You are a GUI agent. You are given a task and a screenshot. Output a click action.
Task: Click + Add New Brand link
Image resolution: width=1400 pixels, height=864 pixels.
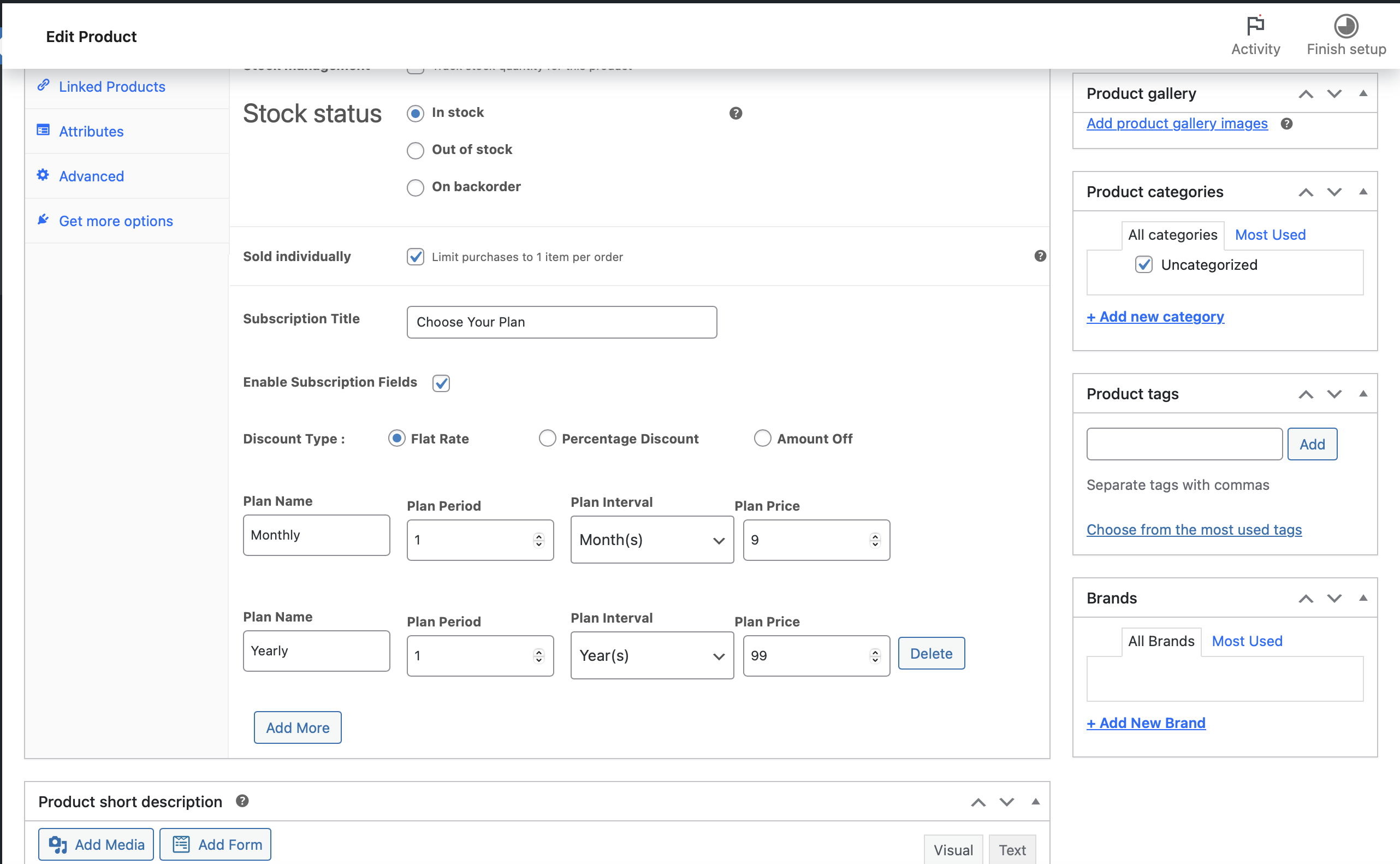pyautogui.click(x=1146, y=723)
